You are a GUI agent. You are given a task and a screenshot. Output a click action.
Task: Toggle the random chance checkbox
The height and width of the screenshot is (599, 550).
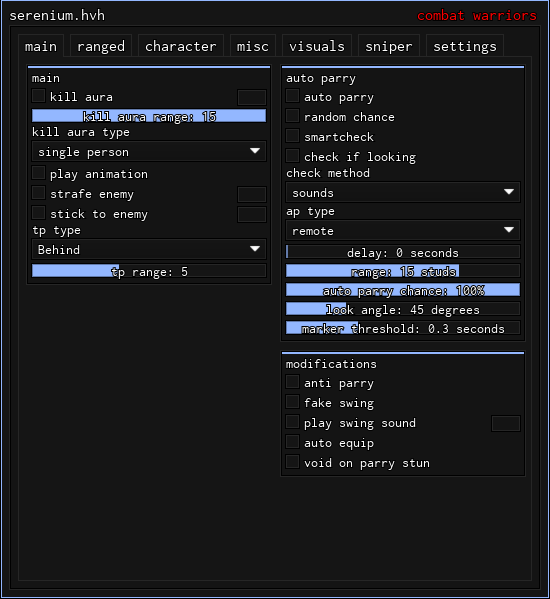[x=293, y=116]
